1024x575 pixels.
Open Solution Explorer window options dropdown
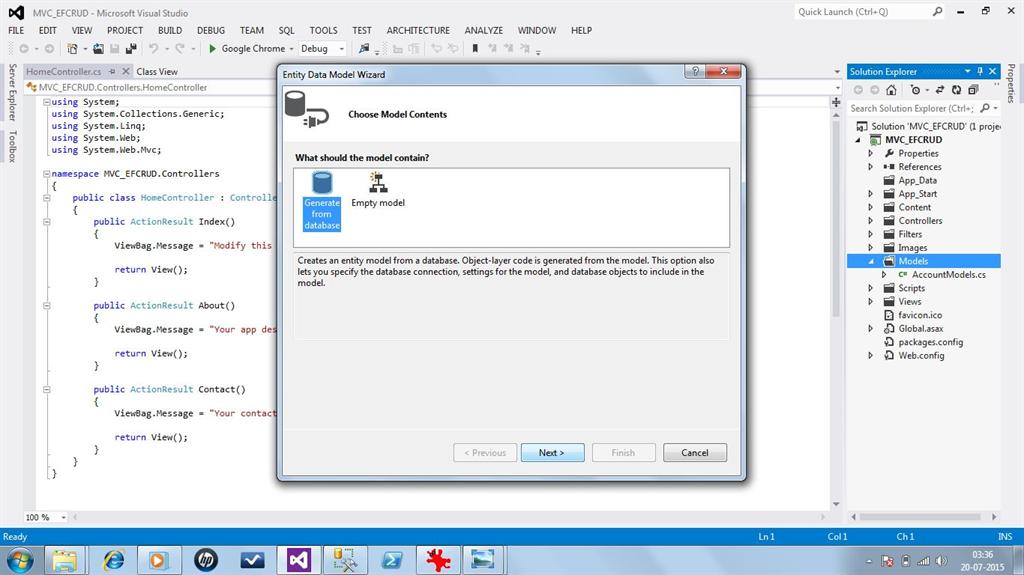point(967,71)
